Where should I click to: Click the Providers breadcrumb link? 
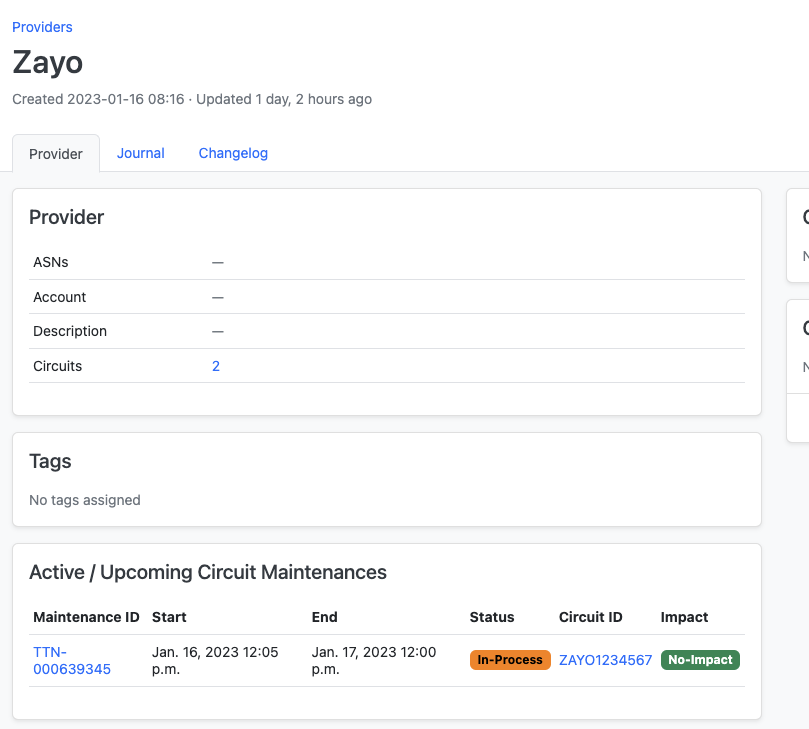coord(42,27)
